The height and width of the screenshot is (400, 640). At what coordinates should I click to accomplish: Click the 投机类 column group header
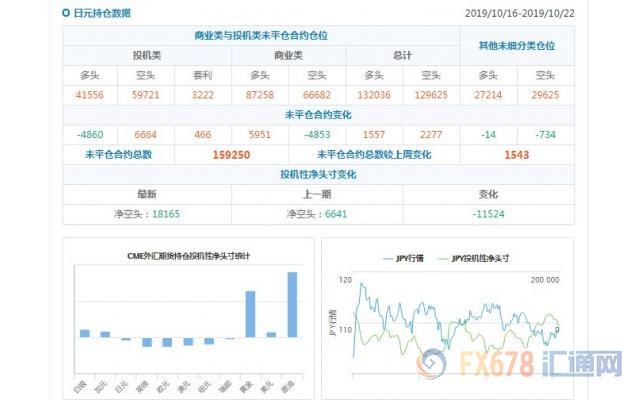[147, 56]
